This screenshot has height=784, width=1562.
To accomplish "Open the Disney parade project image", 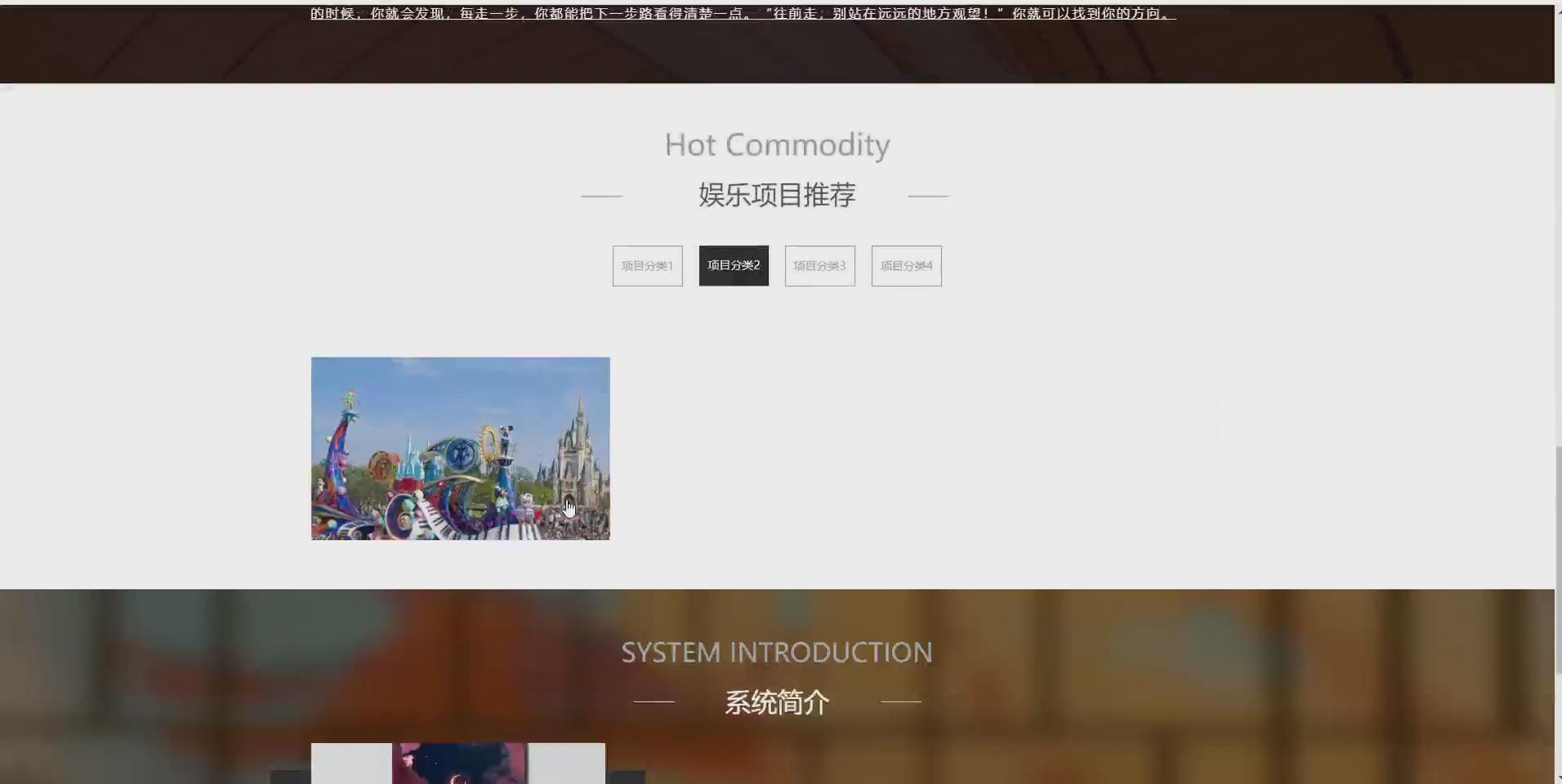I will pos(460,448).
